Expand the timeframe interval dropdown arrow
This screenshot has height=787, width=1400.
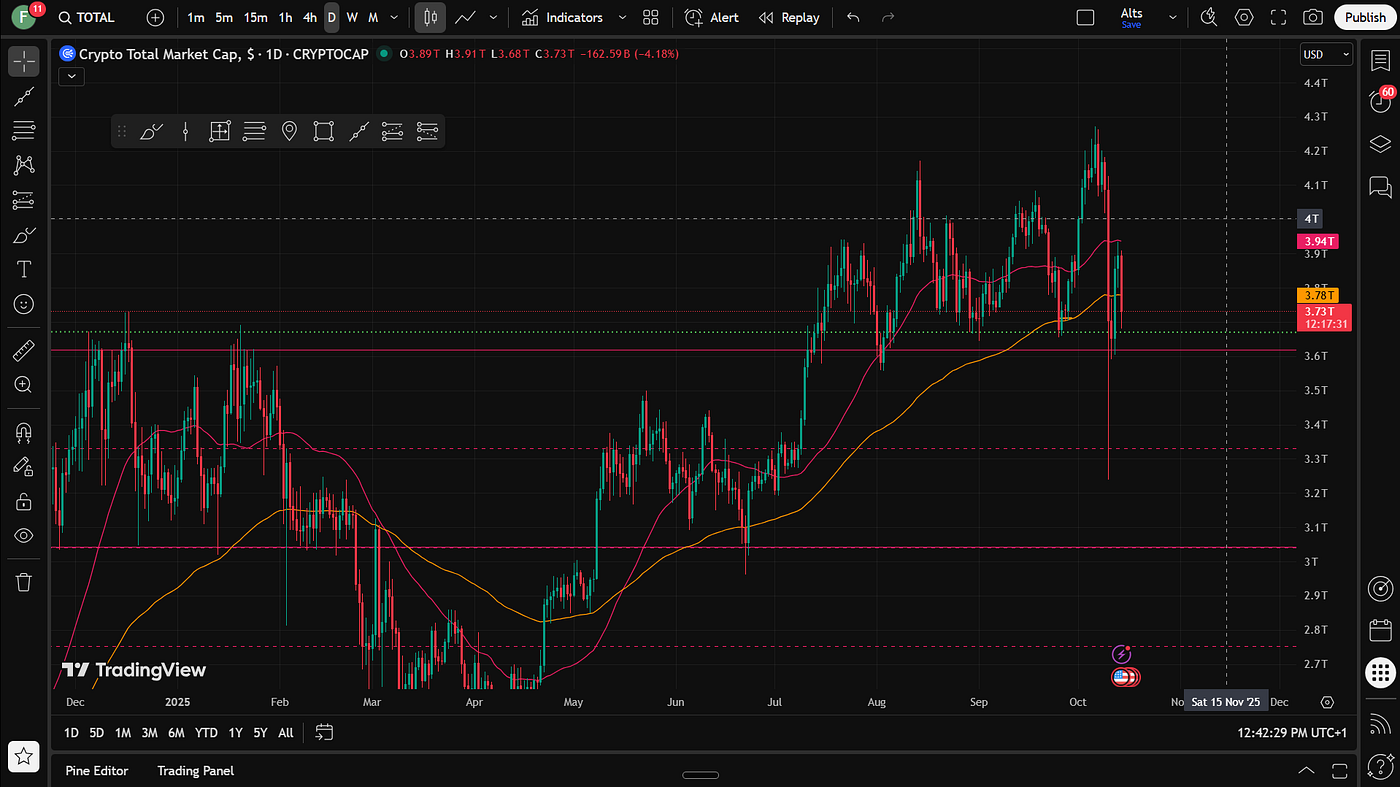(395, 17)
